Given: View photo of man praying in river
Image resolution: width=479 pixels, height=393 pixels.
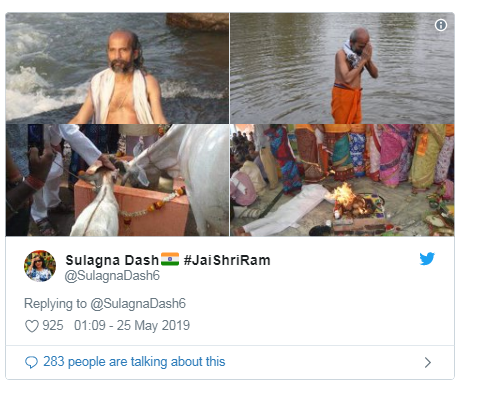Looking at the screenshot, I should tap(342, 68).
